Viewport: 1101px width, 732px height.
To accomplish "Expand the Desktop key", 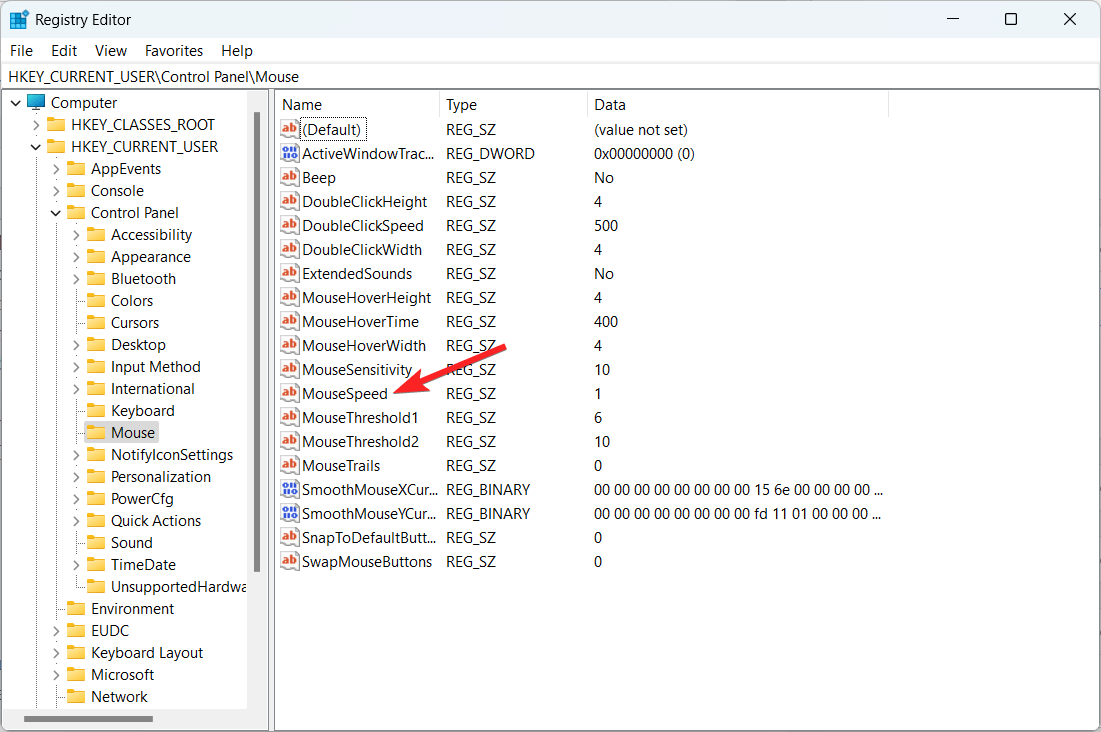I will [x=76, y=345].
